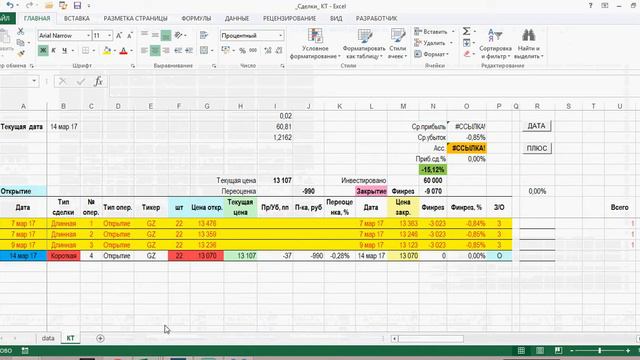
Task: Click the zoom slider handle
Action: click(x=600, y=351)
